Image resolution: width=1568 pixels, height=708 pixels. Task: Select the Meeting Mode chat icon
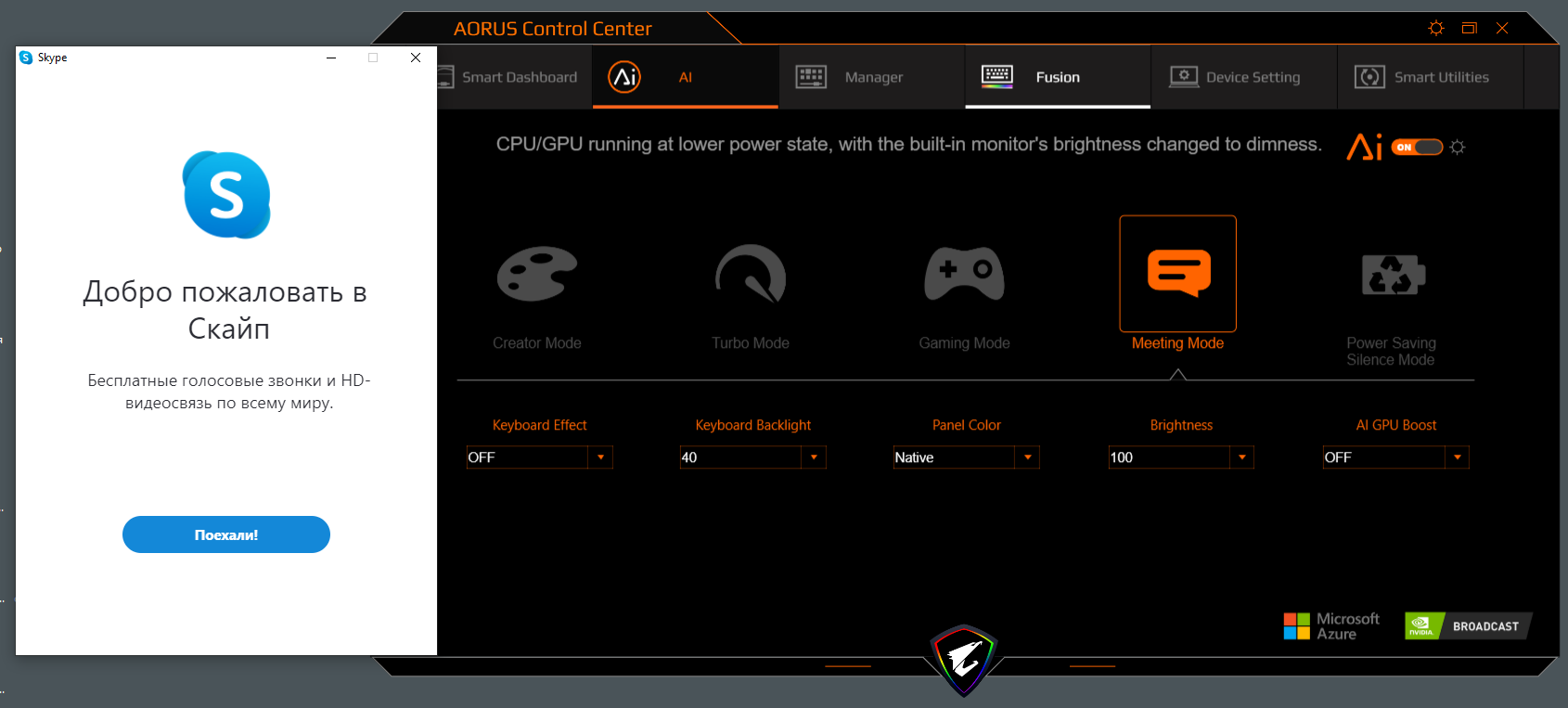1178,273
